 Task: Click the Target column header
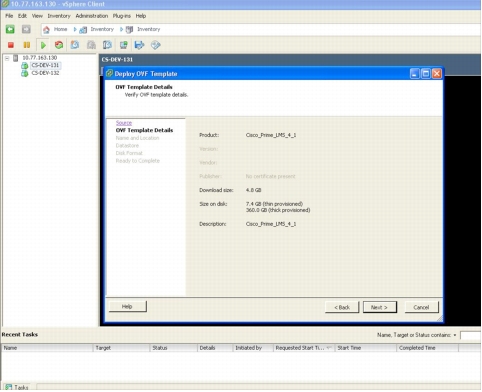(x=121, y=348)
